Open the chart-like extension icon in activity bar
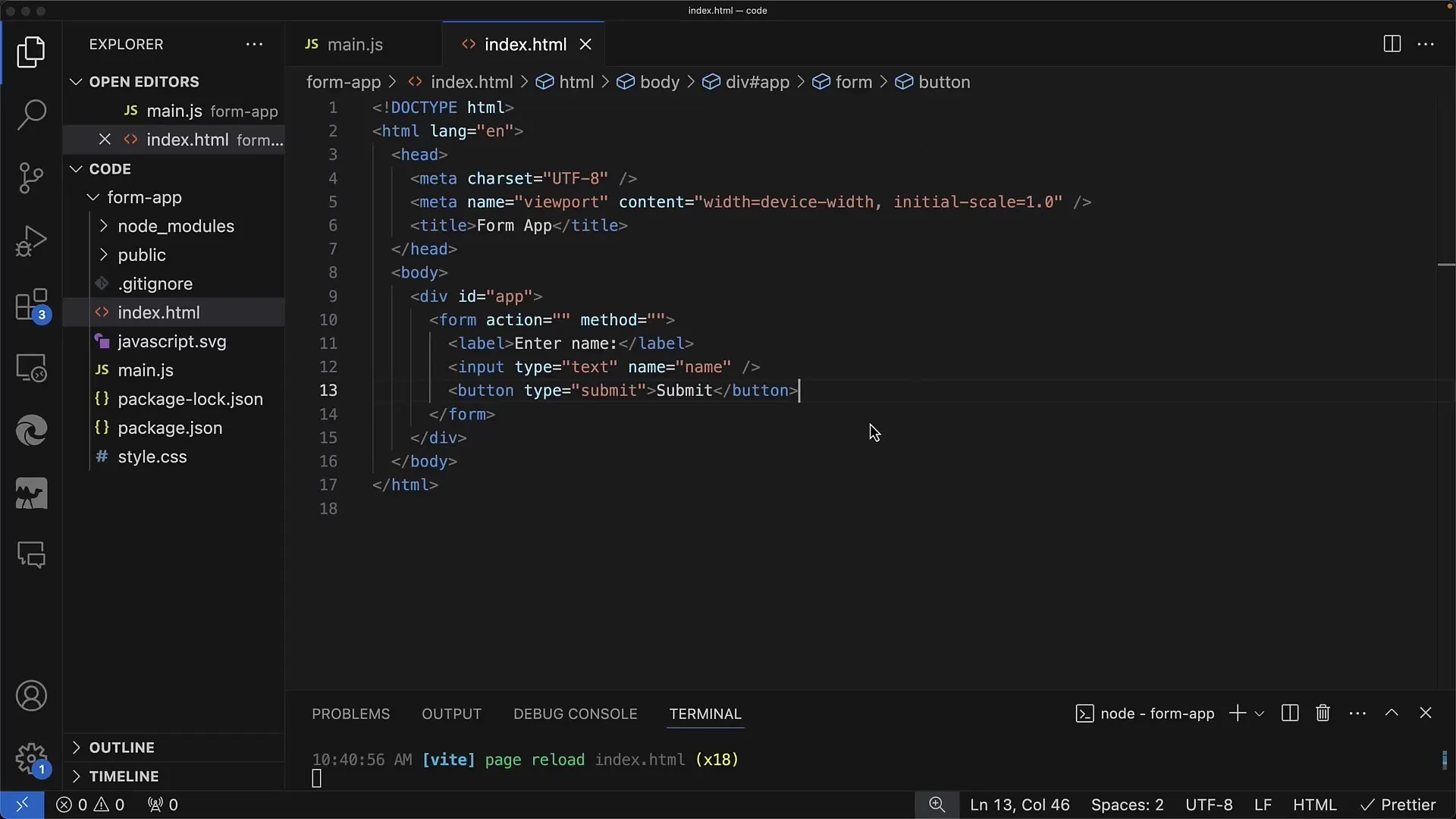 click(31, 494)
